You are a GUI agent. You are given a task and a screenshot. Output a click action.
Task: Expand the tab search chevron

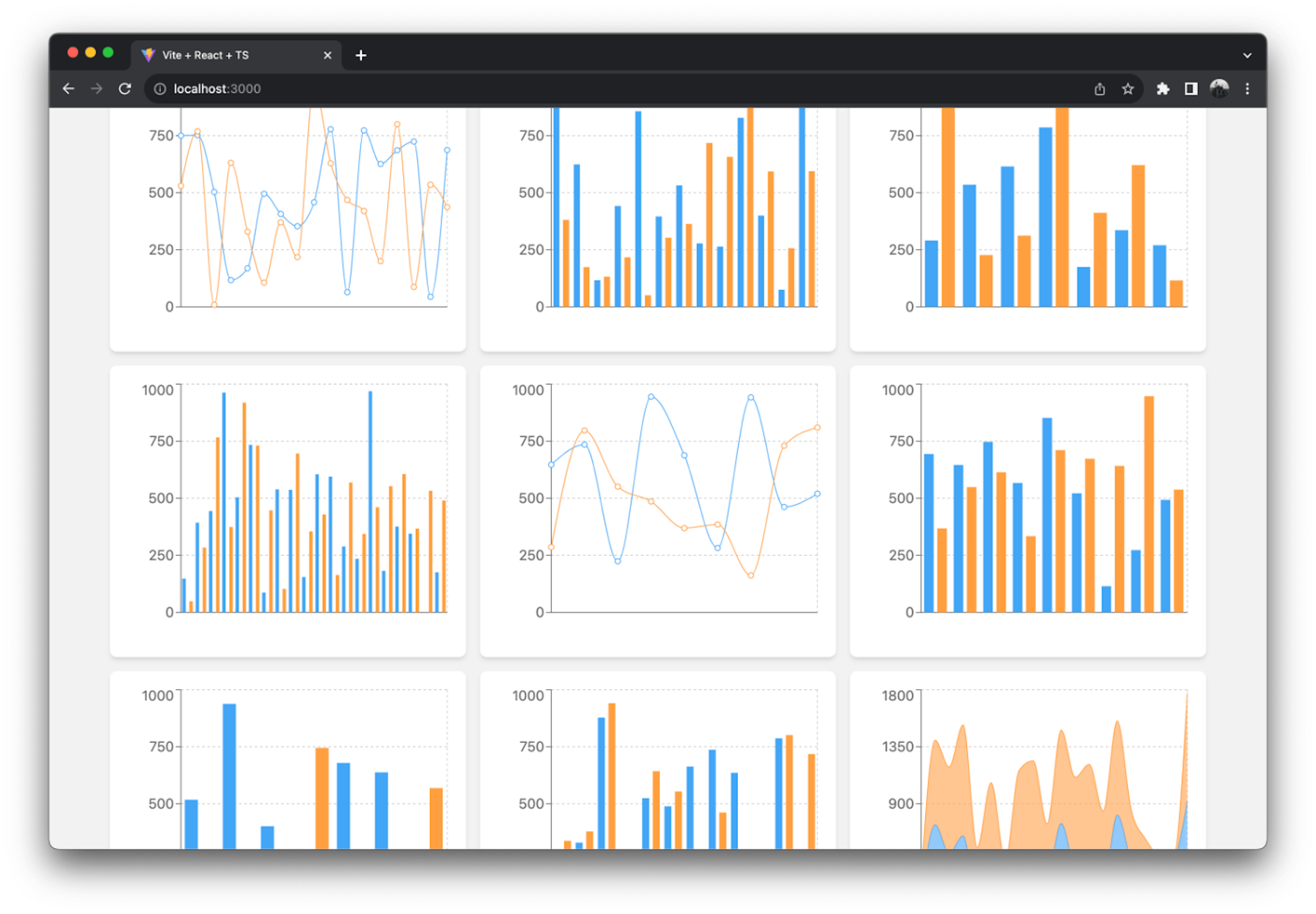1247,56
